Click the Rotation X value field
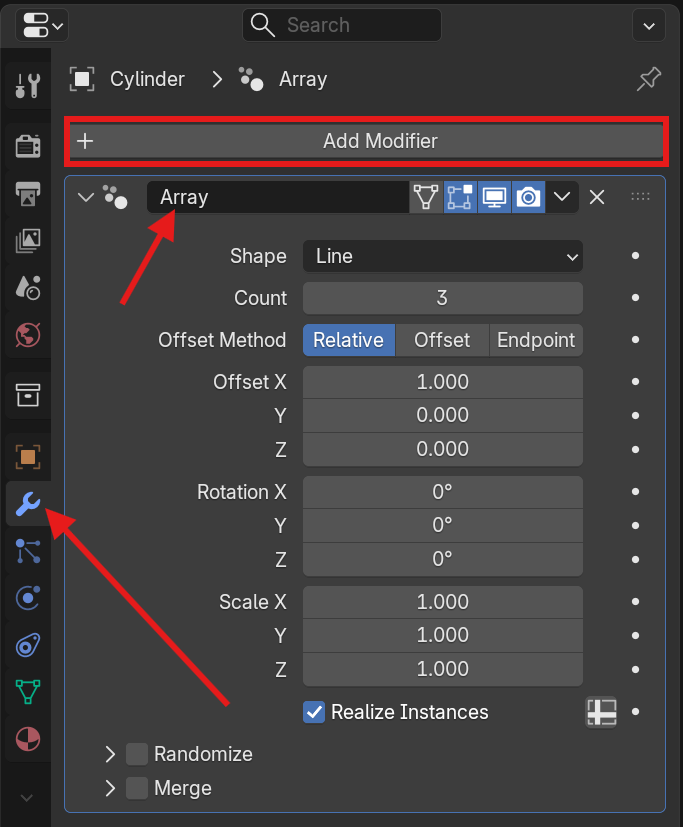Screen dimensions: 683x827 click(443, 492)
